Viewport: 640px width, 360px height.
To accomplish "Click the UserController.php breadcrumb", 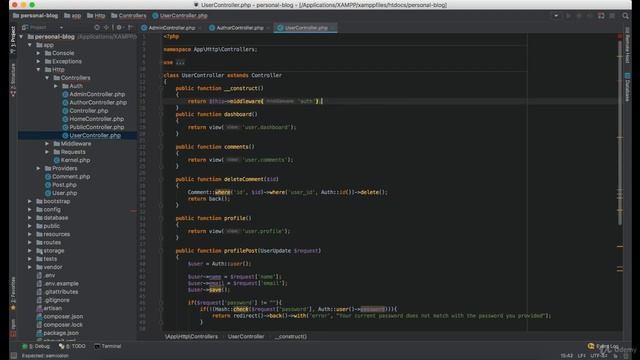I will tap(180, 16).
